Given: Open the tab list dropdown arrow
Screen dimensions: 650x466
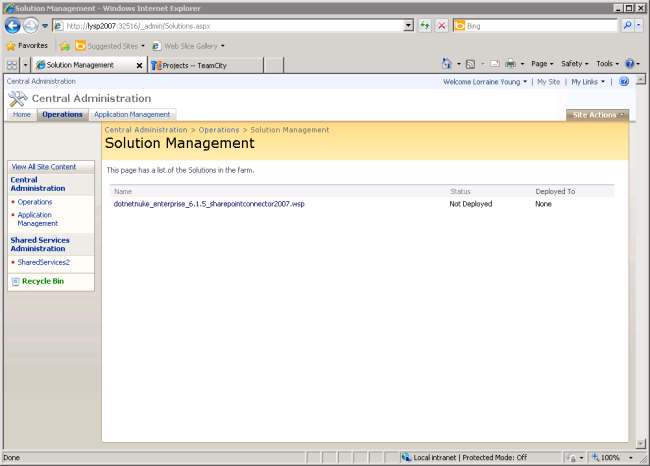Looking at the screenshot, I should coord(25,65).
